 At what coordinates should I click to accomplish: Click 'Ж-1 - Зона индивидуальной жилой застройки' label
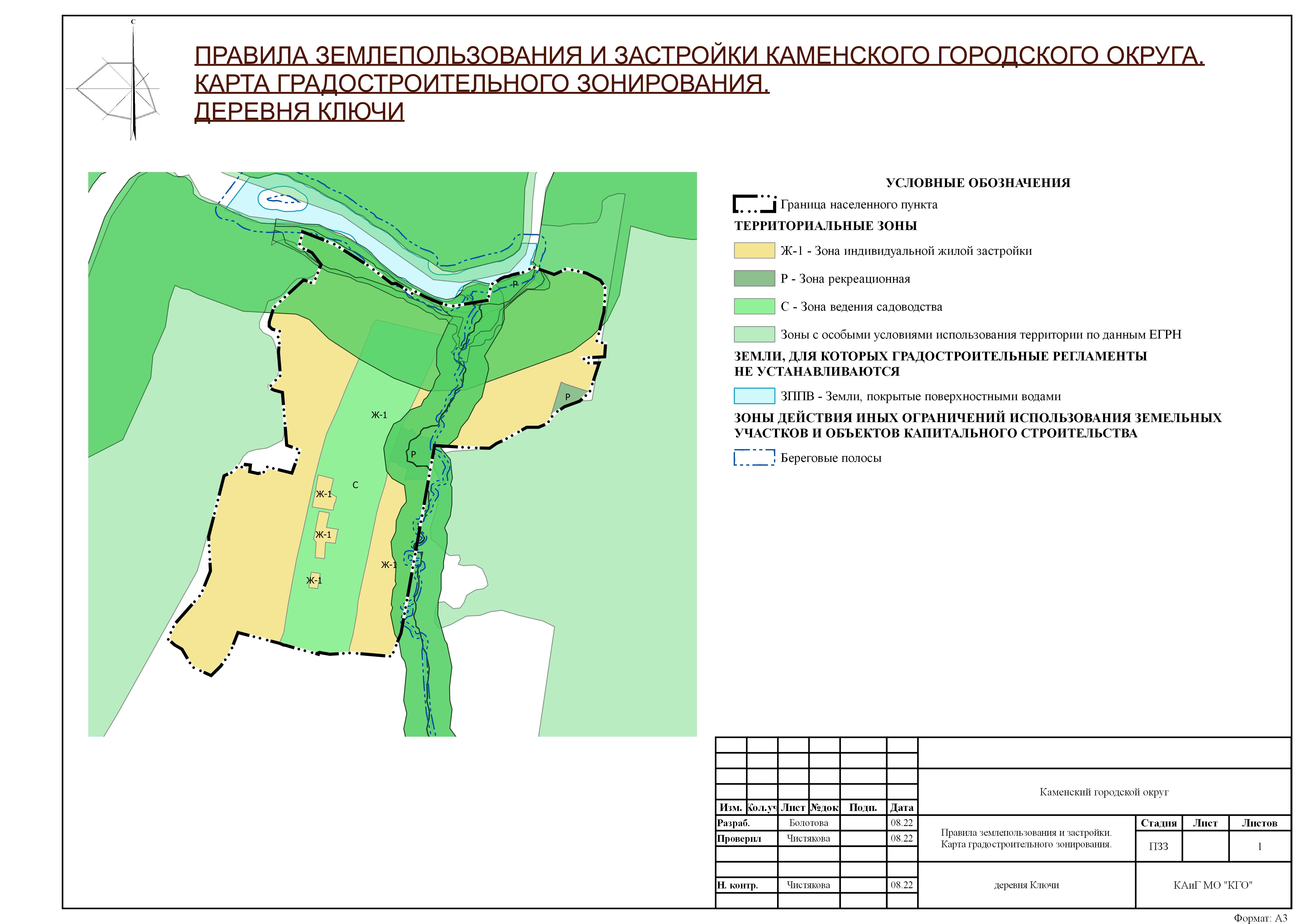point(906,251)
